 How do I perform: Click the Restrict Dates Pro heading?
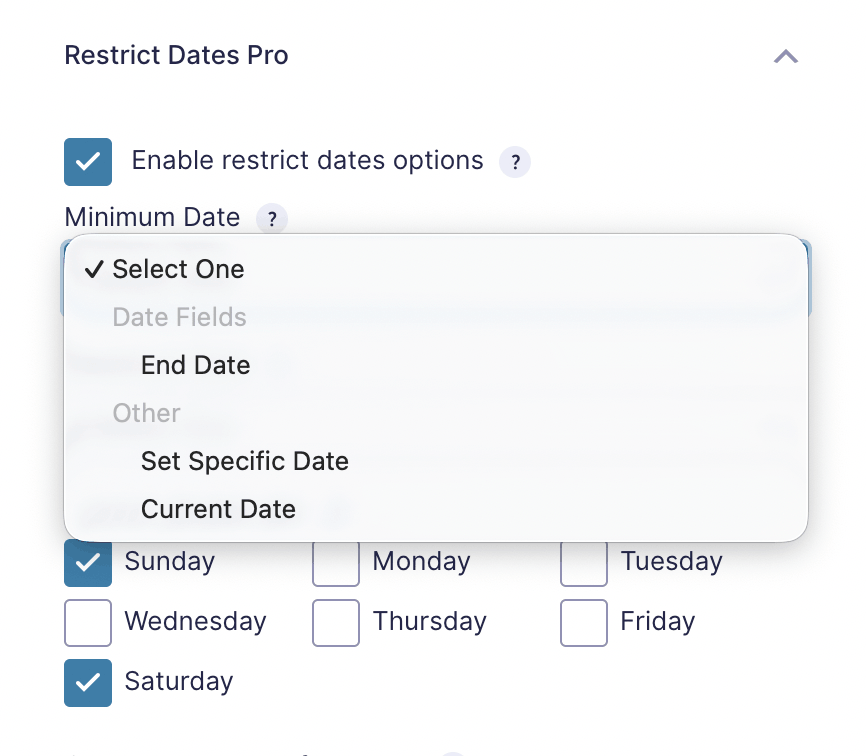(176, 55)
